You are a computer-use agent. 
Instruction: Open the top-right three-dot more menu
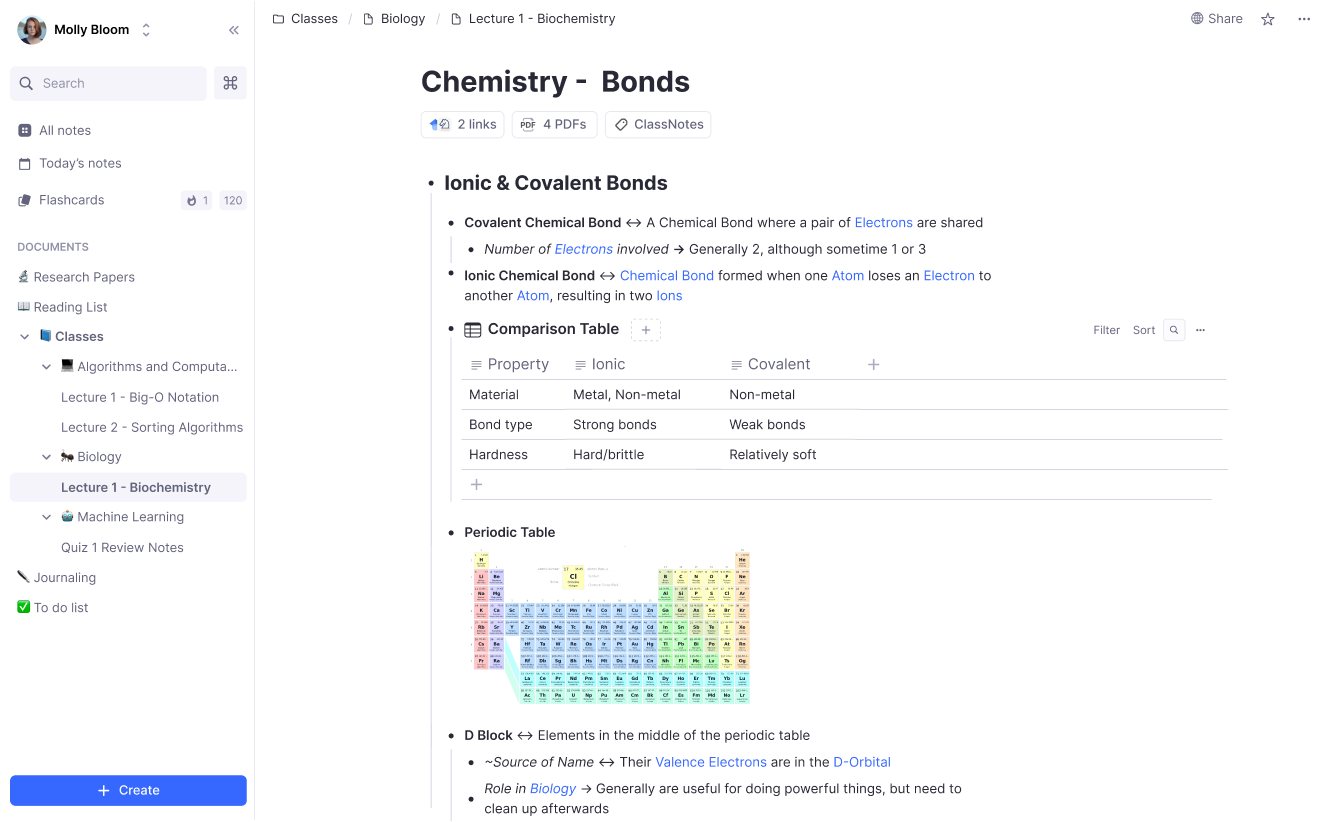[x=1304, y=19]
